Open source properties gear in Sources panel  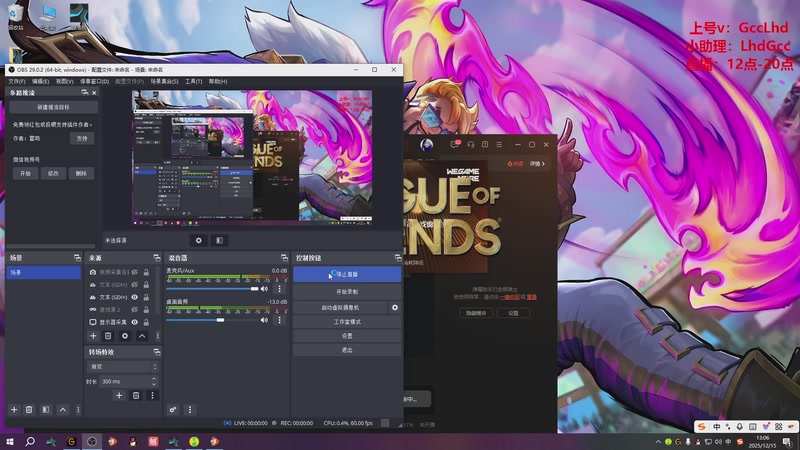coord(125,336)
